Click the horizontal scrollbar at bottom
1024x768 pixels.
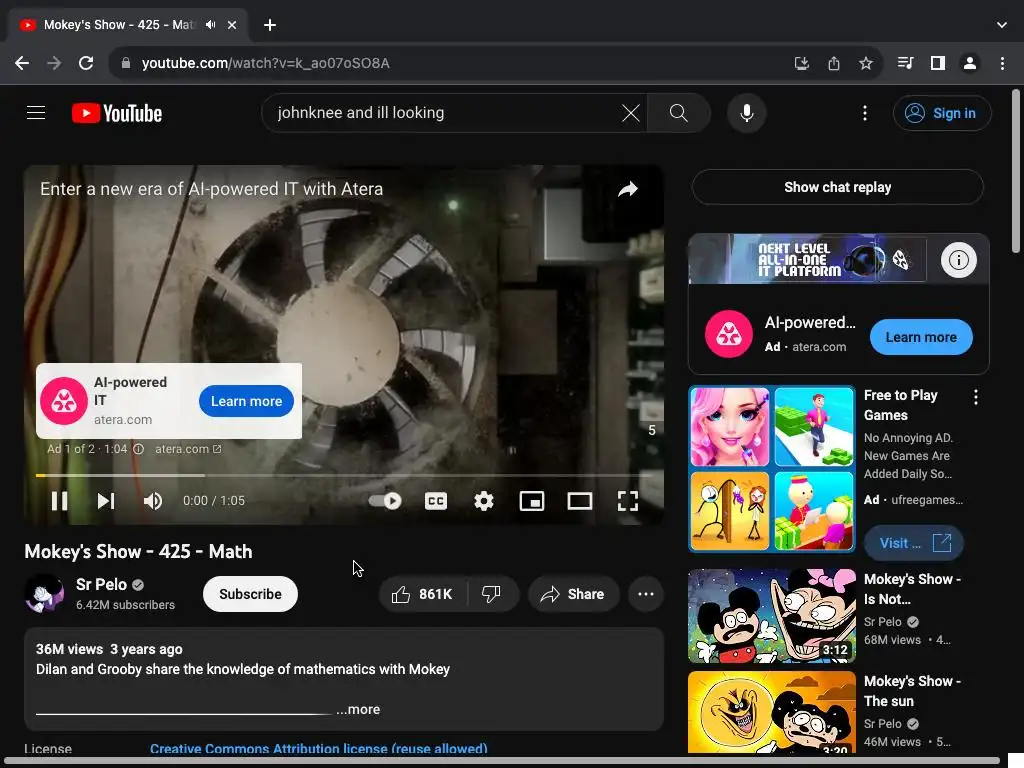(503, 761)
